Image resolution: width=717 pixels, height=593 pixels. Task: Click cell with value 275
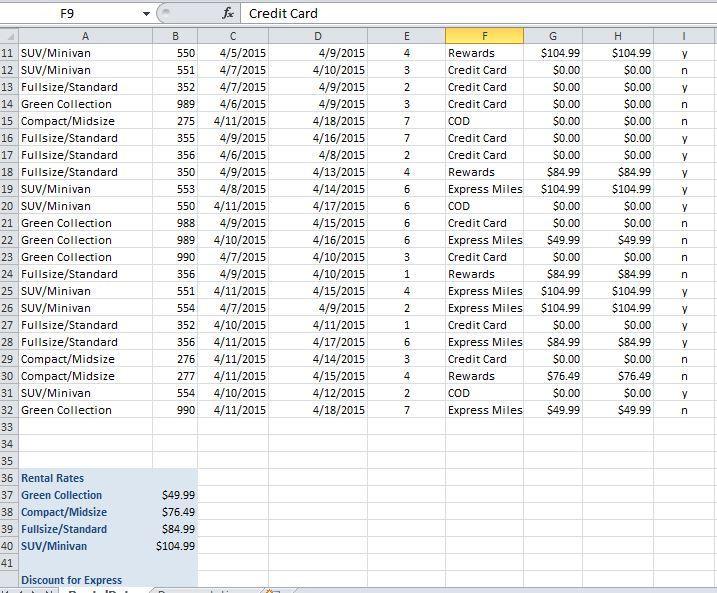175,121
